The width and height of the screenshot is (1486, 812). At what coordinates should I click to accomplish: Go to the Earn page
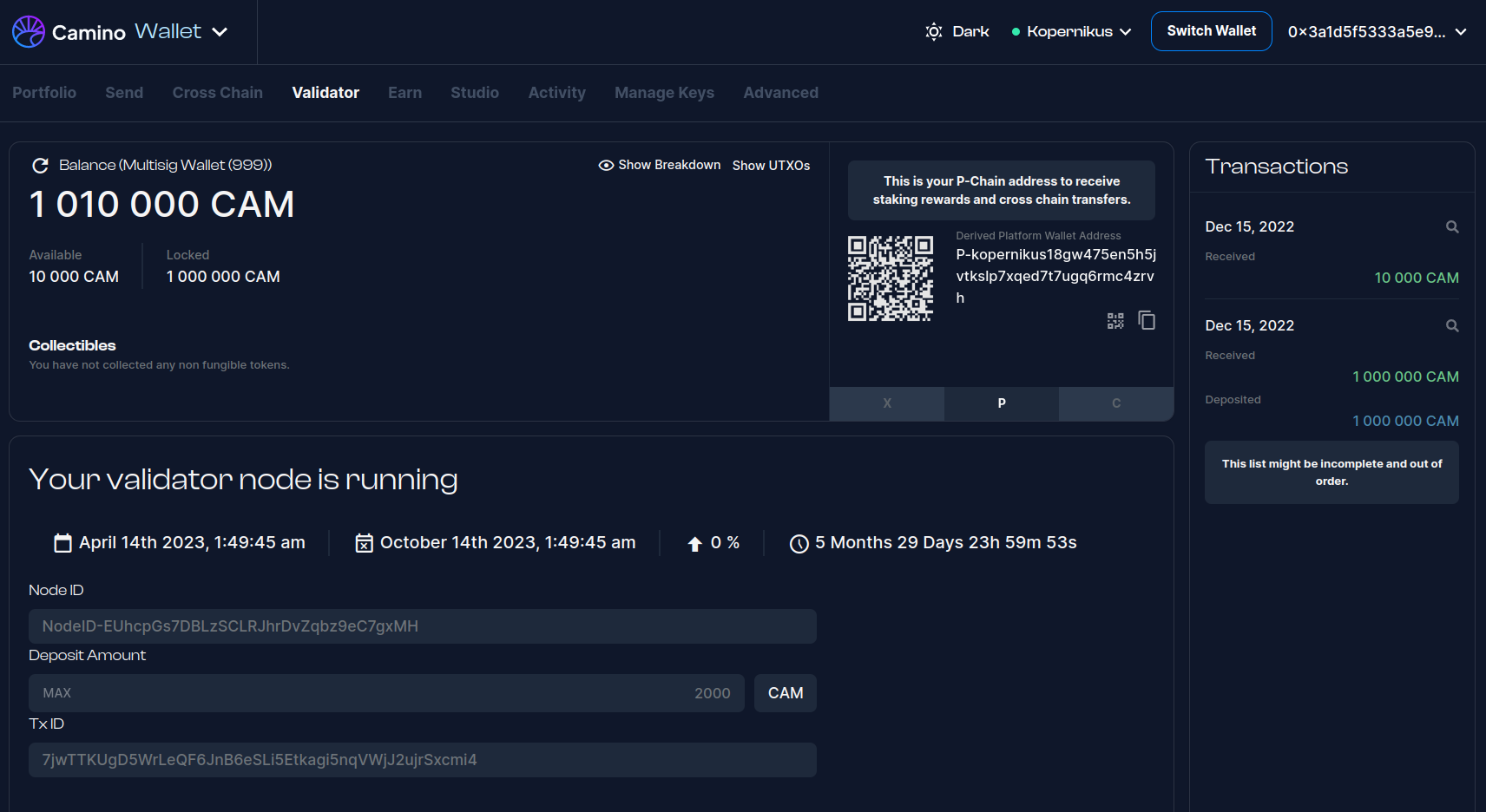coord(404,93)
